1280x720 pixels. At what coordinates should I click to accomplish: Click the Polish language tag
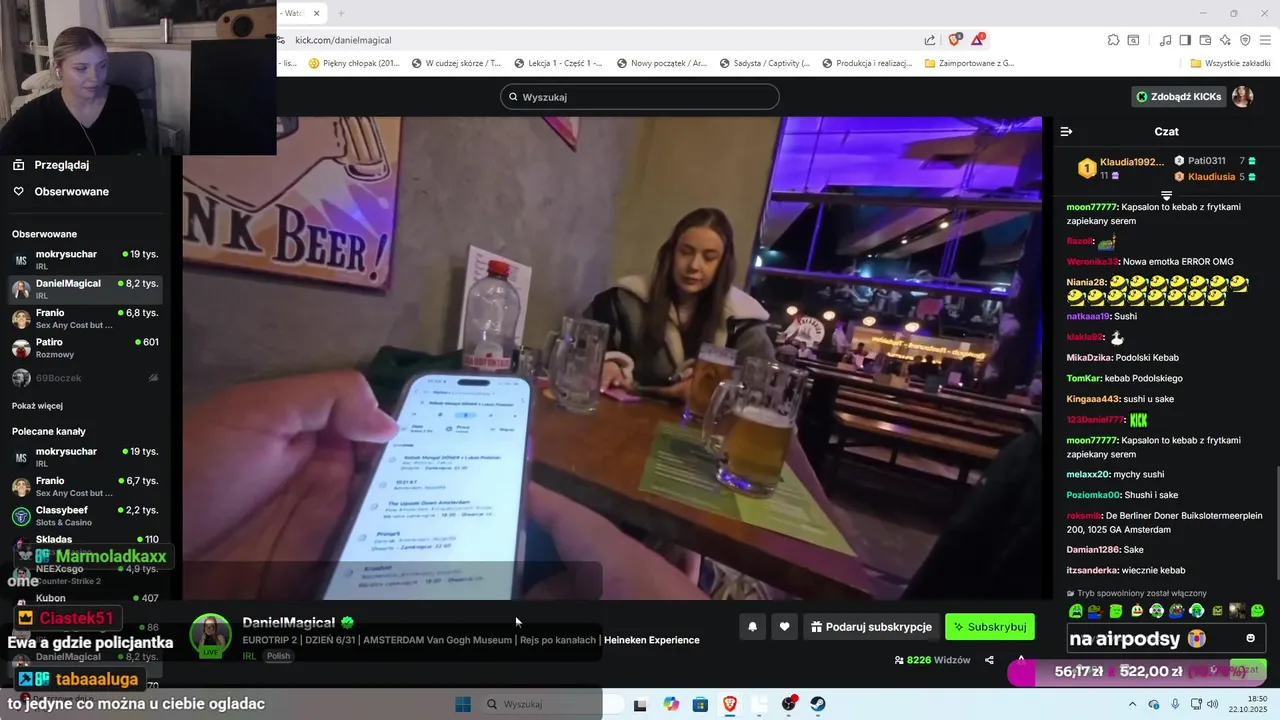tap(278, 656)
